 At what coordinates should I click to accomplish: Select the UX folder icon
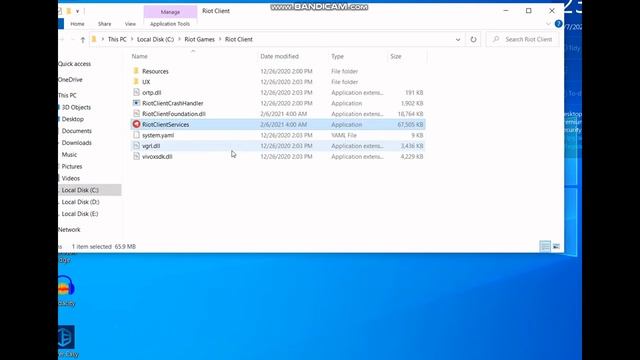(x=136, y=82)
